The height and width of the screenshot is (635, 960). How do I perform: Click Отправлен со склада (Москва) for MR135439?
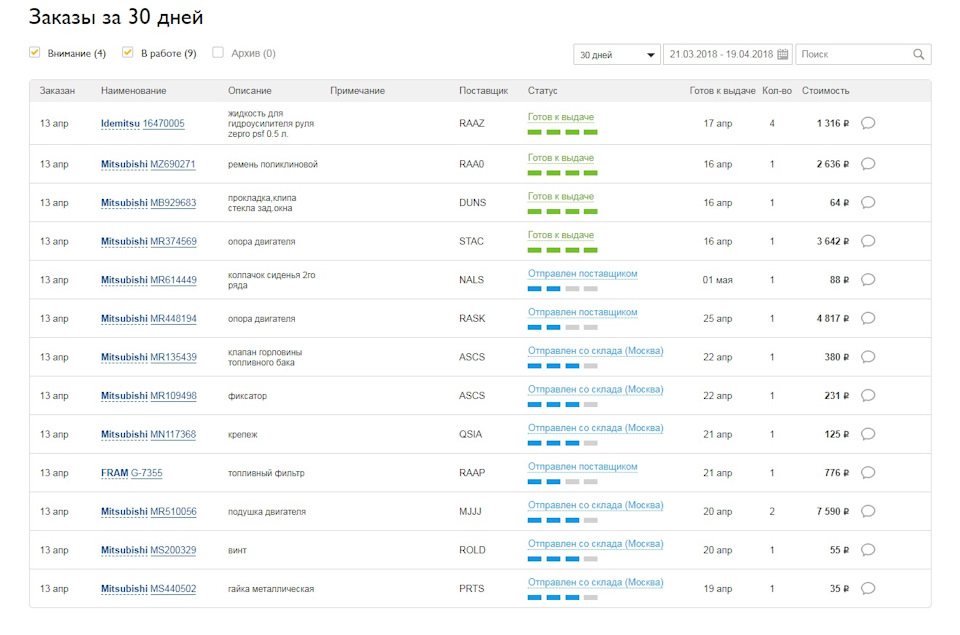tap(596, 351)
